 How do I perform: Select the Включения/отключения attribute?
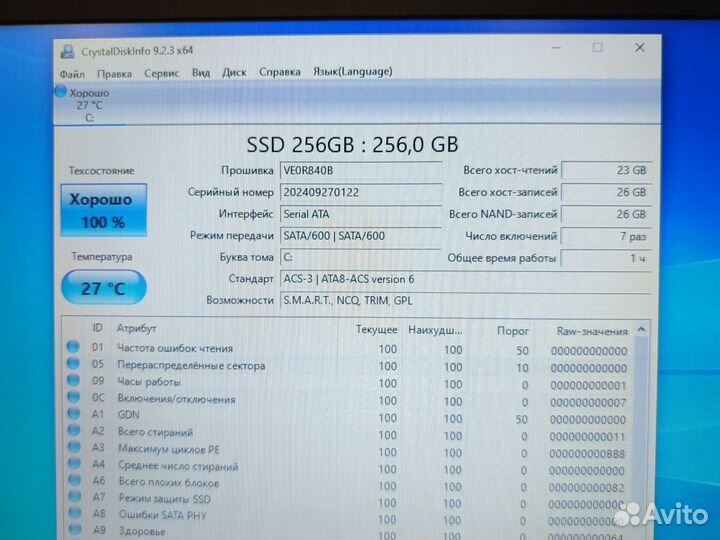177,399
